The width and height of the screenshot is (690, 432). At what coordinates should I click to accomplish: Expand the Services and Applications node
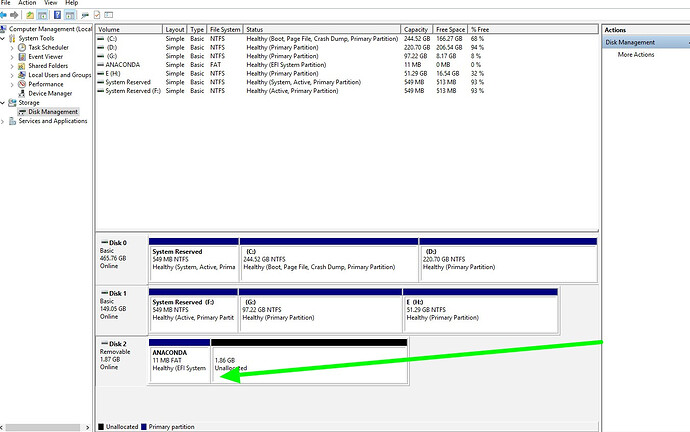coord(3,121)
